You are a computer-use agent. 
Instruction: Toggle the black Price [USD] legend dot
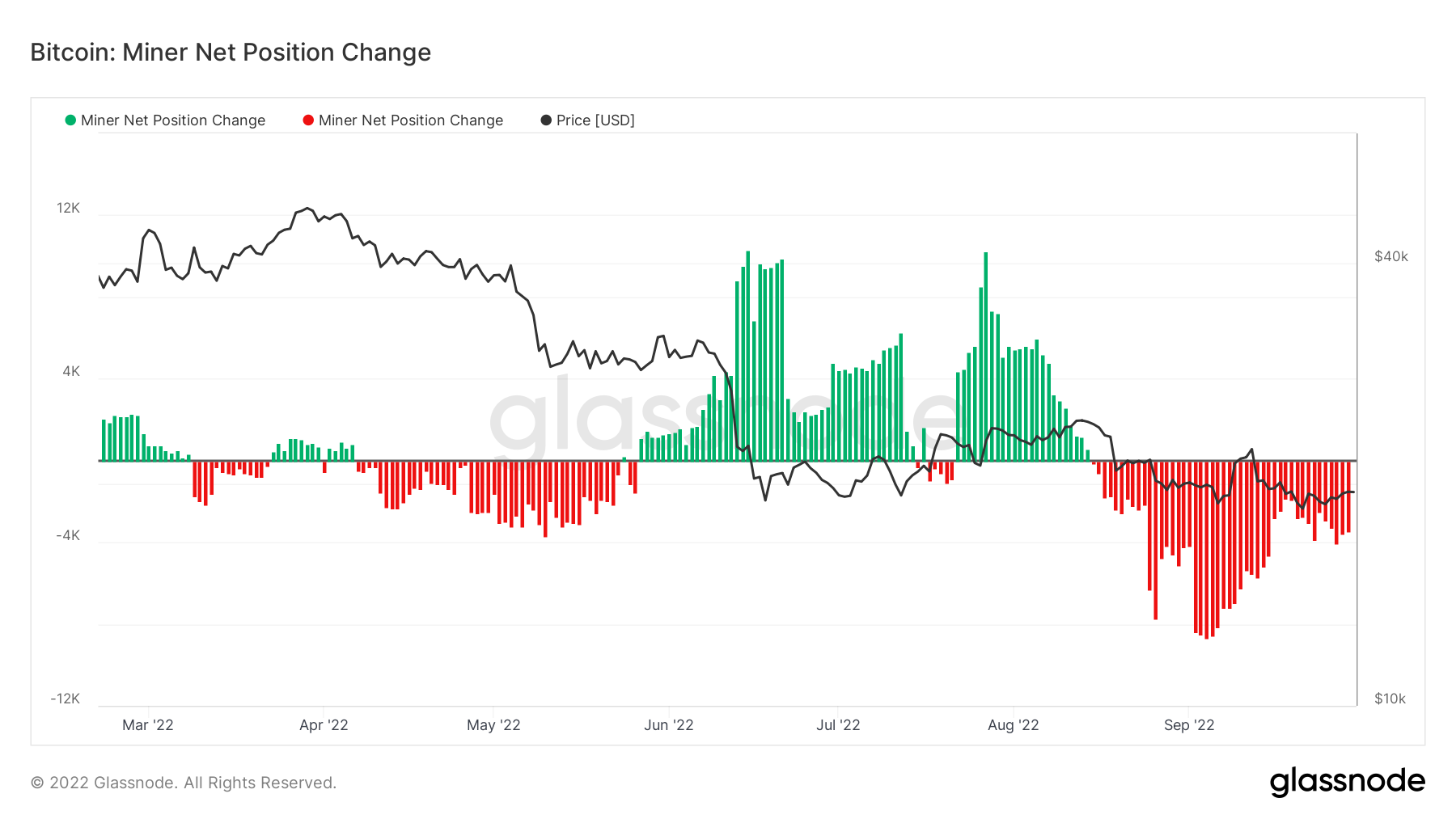click(x=546, y=120)
